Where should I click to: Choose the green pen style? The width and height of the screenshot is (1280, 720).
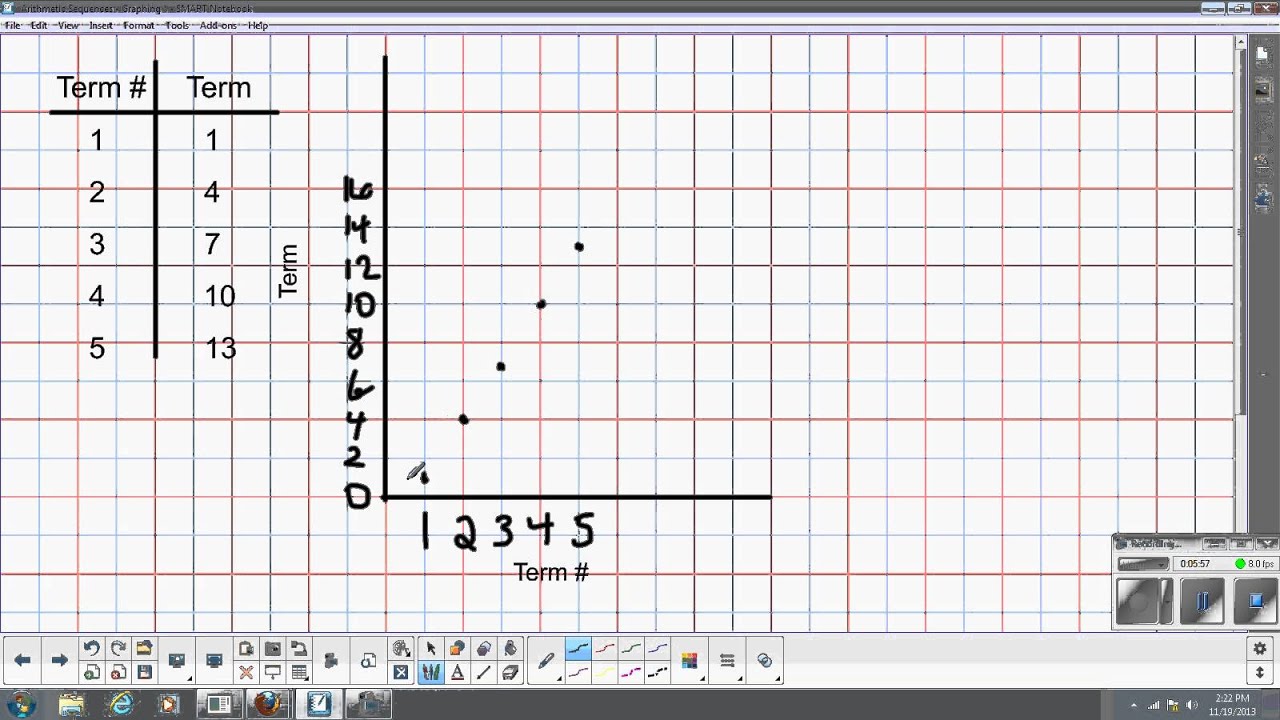tap(631, 648)
